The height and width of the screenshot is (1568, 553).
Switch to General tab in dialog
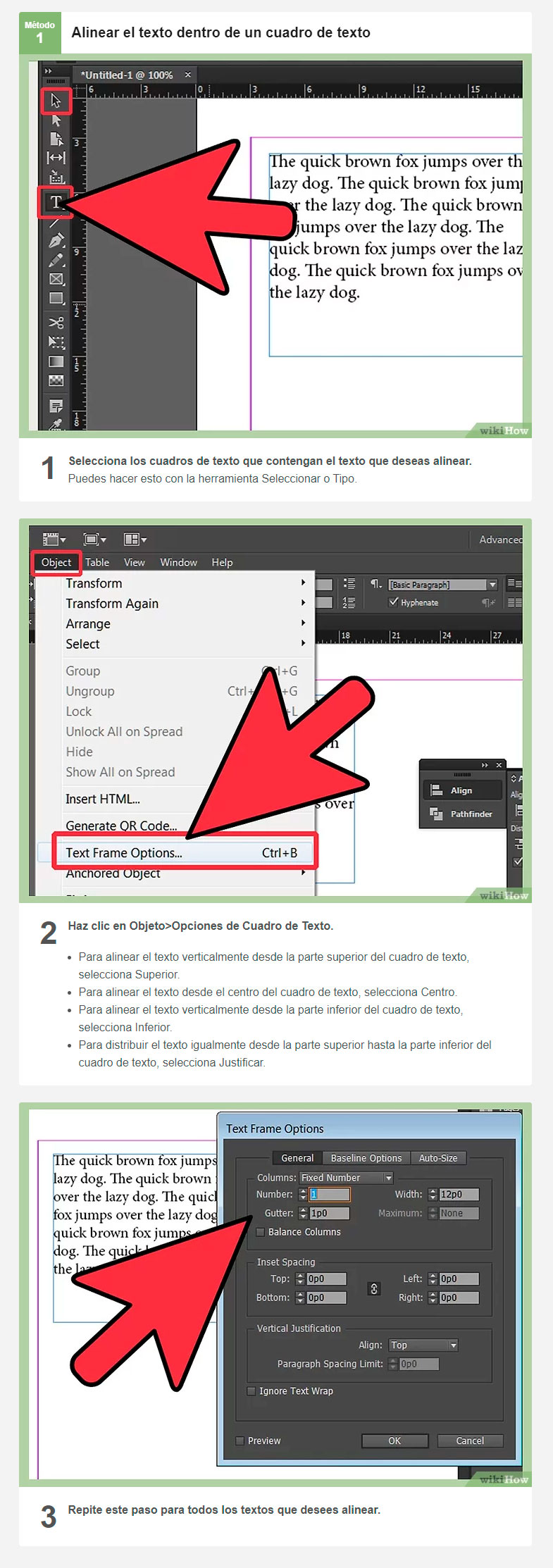(297, 1158)
